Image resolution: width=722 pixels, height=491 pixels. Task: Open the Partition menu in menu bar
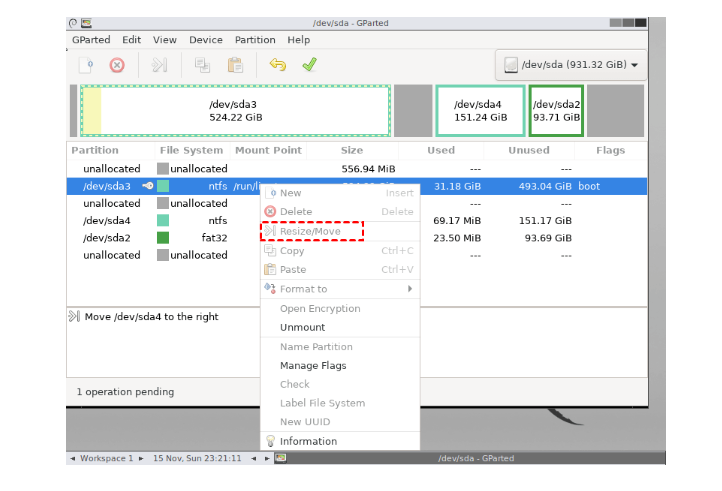255,40
